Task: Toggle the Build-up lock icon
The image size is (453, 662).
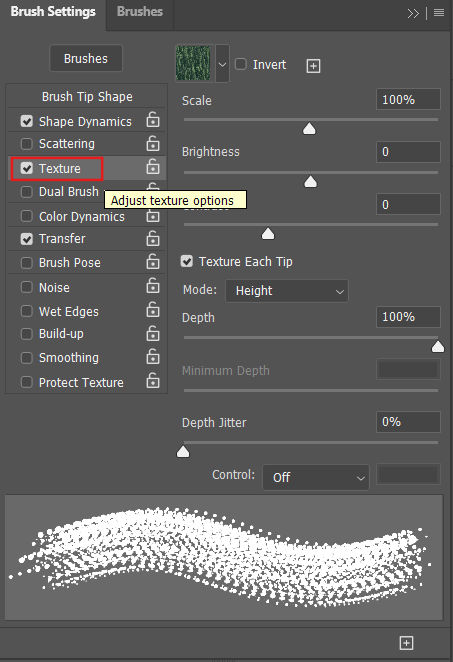Action: pyautogui.click(x=153, y=334)
